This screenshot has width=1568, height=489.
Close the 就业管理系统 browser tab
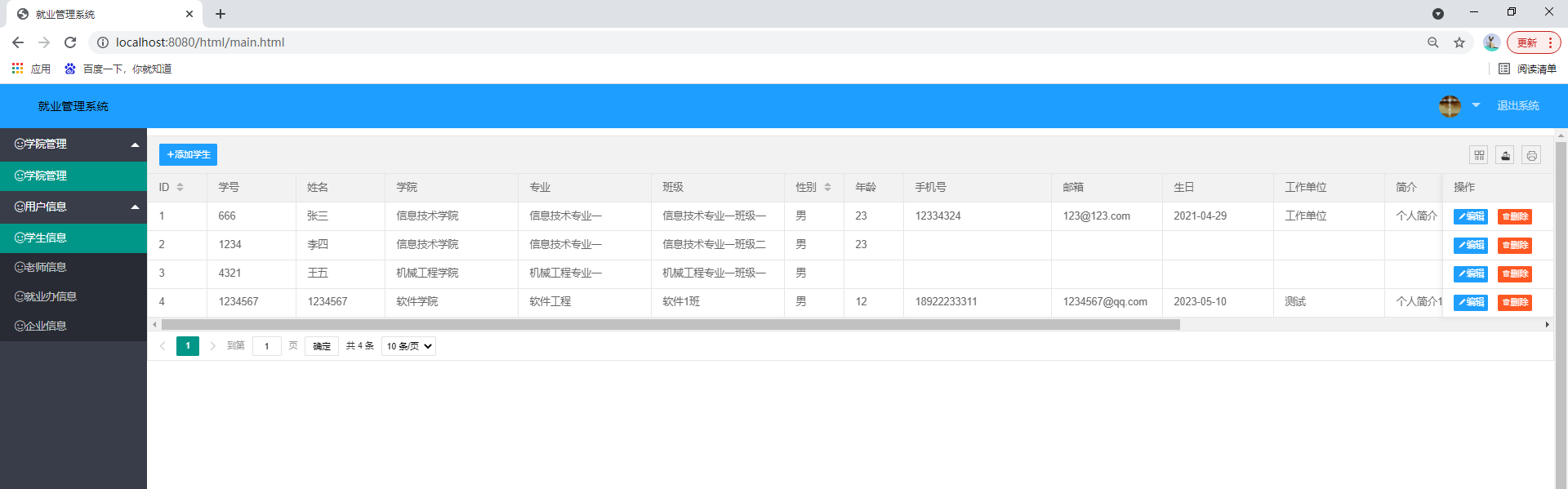[x=189, y=14]
